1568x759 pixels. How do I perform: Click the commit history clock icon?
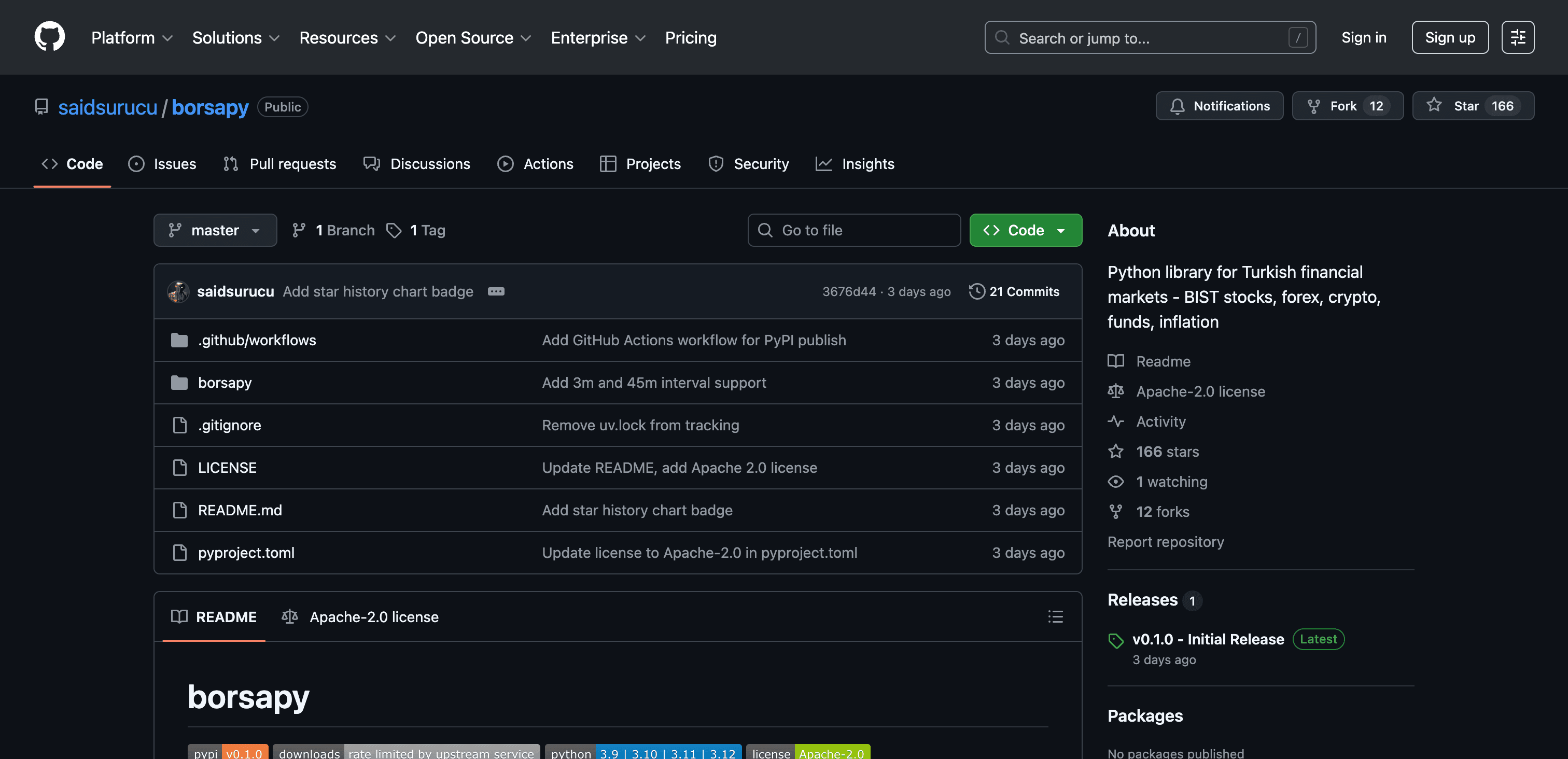tap(976, 291)
